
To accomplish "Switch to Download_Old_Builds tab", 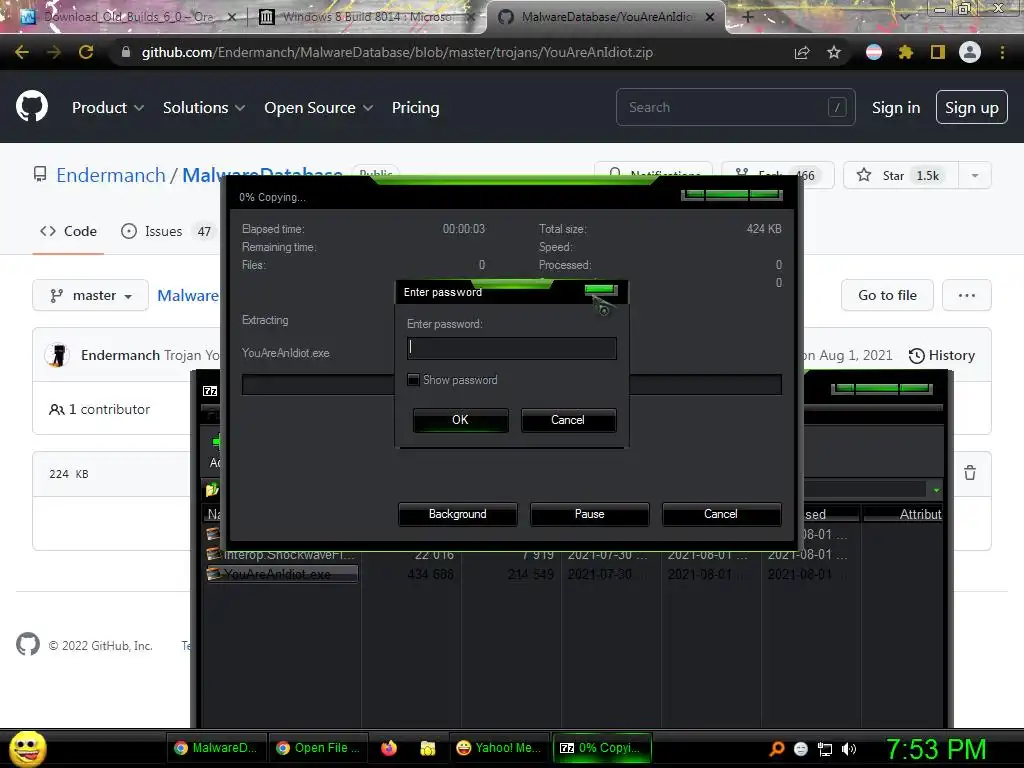I will (x=127, y=17).
